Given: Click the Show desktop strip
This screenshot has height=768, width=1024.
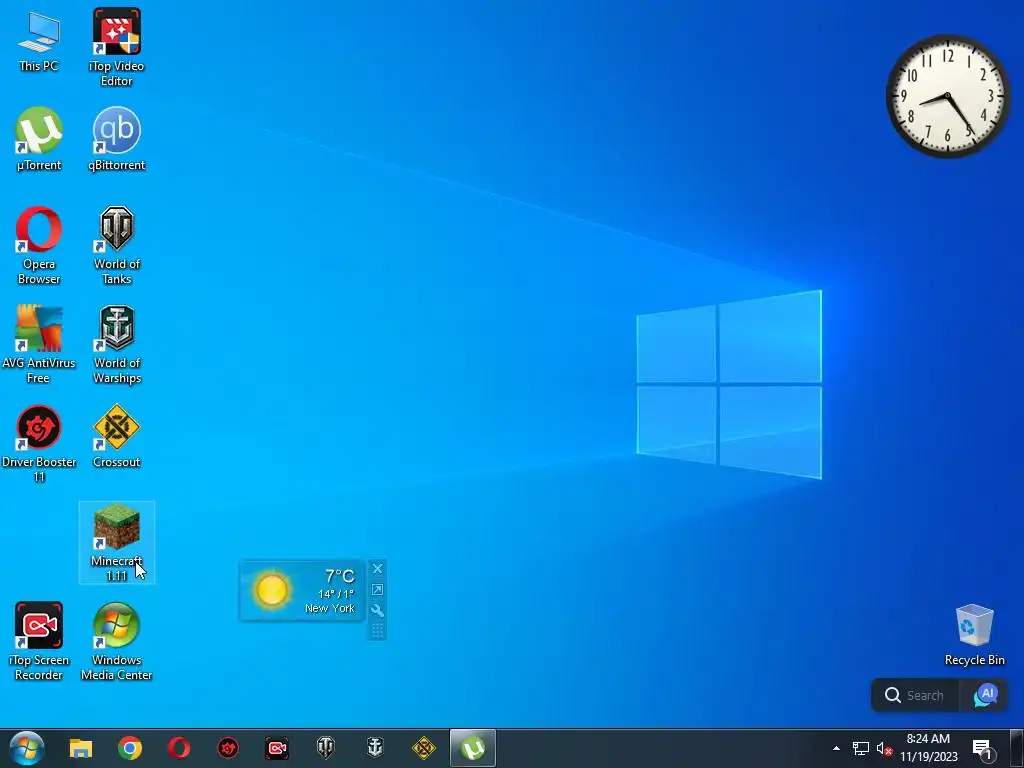Looking at the screenshot, I should (x=1017, y=748).
